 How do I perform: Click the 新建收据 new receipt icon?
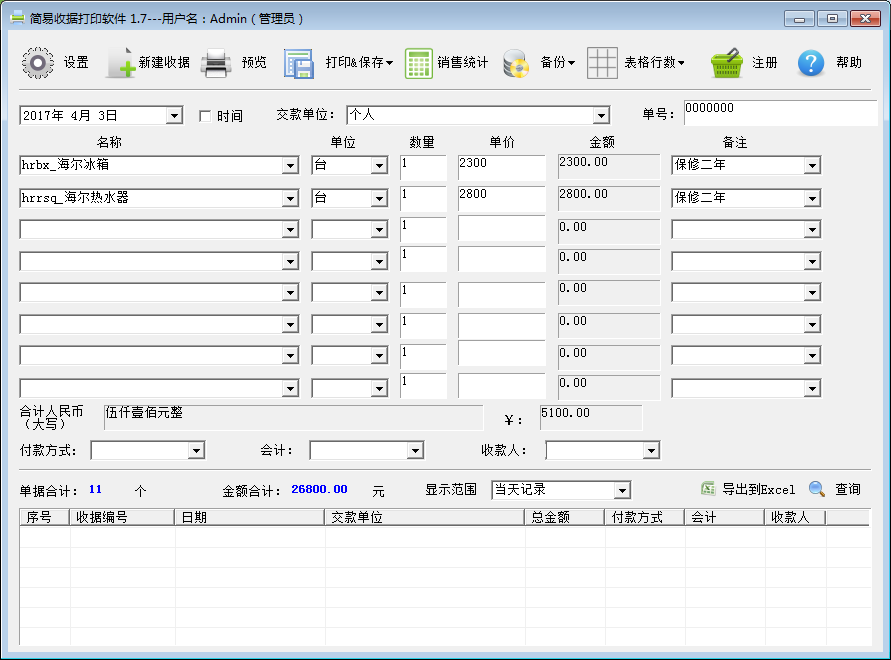(121, 63)
